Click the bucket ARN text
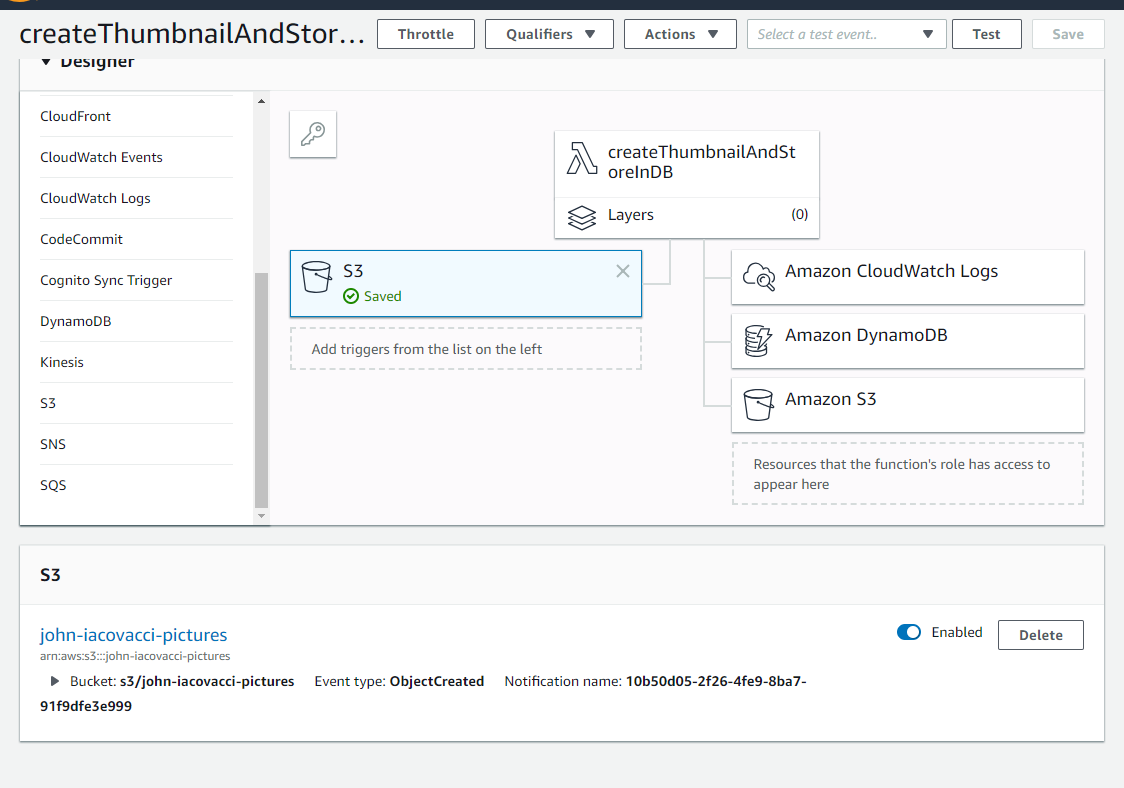The height and width of the screenshot is (788, 1124). [135, 656]
